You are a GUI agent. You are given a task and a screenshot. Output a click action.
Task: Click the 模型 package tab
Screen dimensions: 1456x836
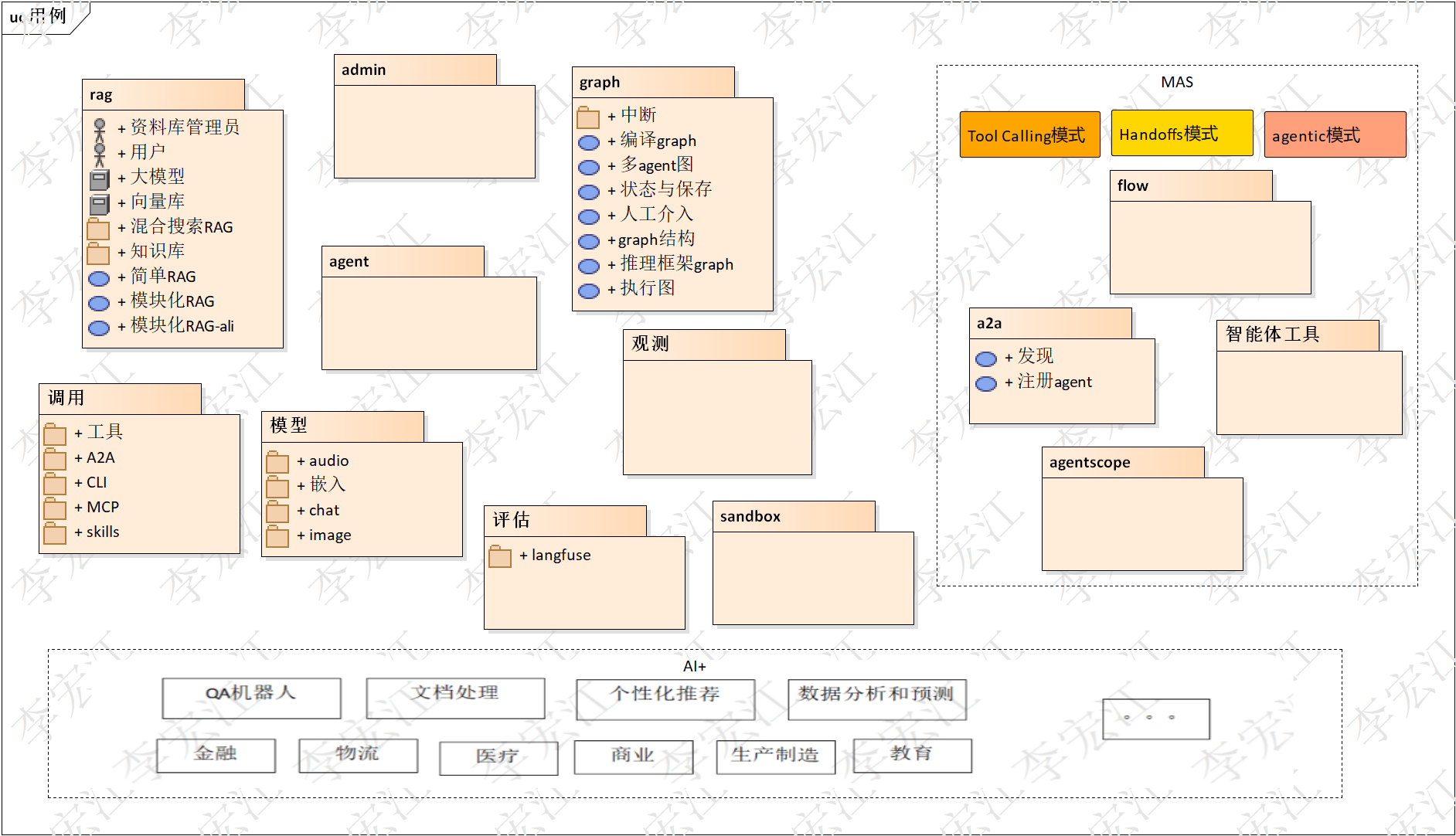tap(342, 426)
